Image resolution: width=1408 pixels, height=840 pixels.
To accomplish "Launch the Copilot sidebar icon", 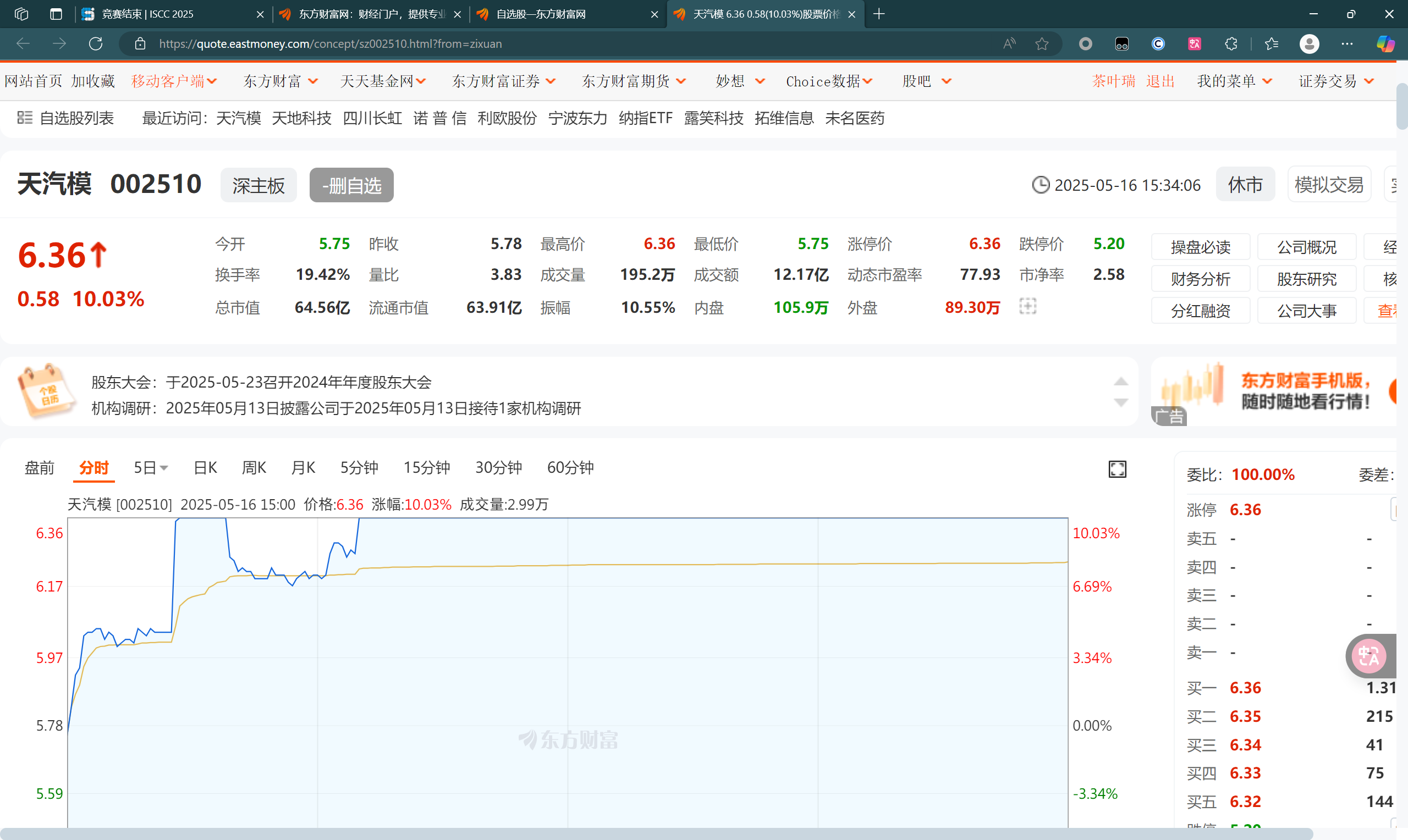I will click(1385, 43).
